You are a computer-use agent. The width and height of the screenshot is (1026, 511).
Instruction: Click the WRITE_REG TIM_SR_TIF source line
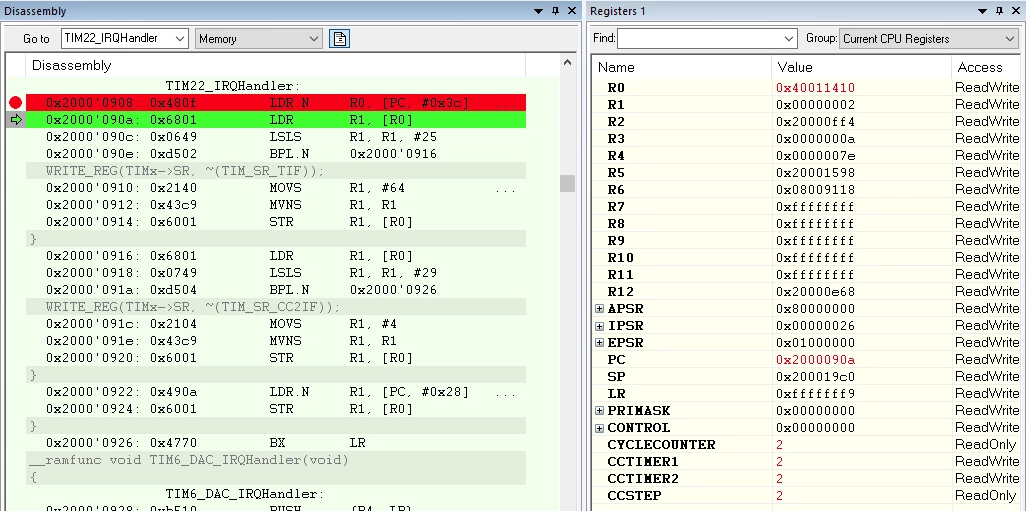pos(276,171)
